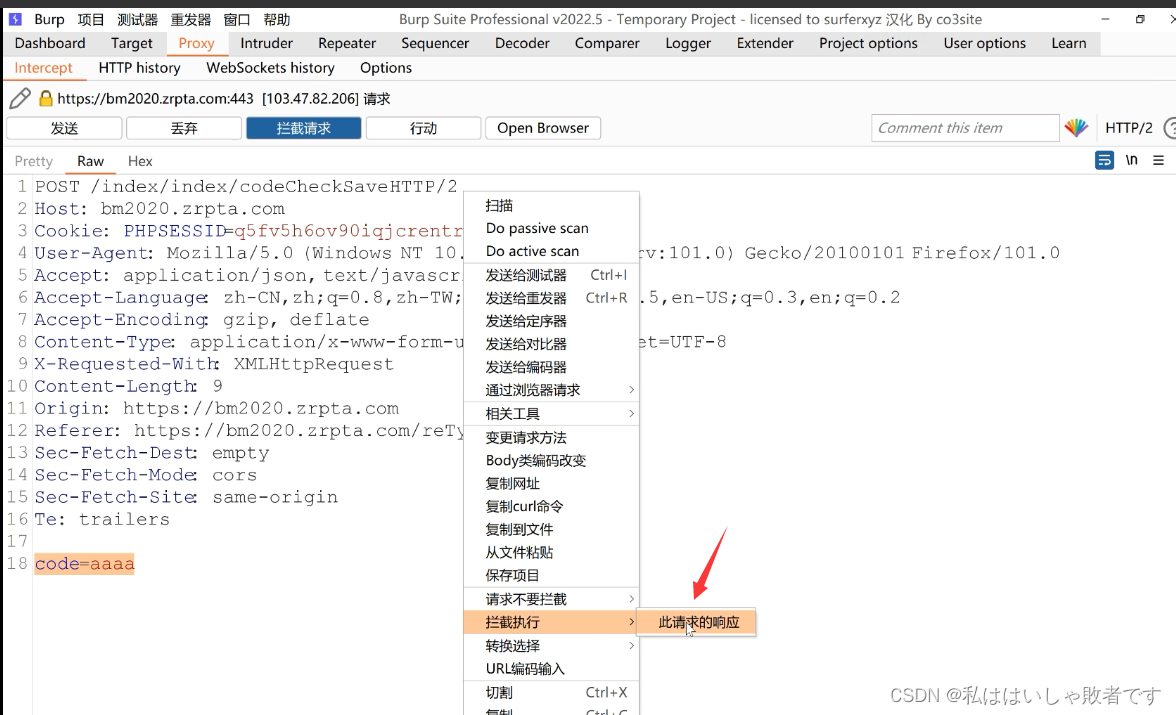The image size is (1176, 715).
Task: Choose 发送给编码器 menu entry
Action: tap(552, 367)
